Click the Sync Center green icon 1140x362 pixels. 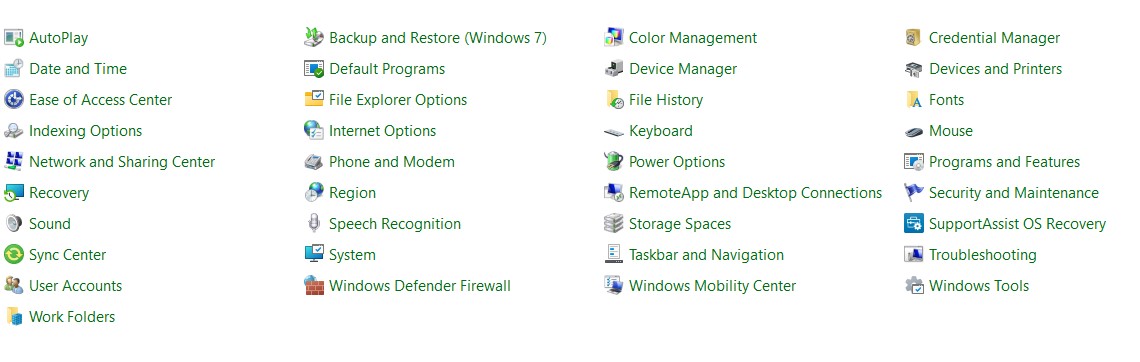click(14, 254)
